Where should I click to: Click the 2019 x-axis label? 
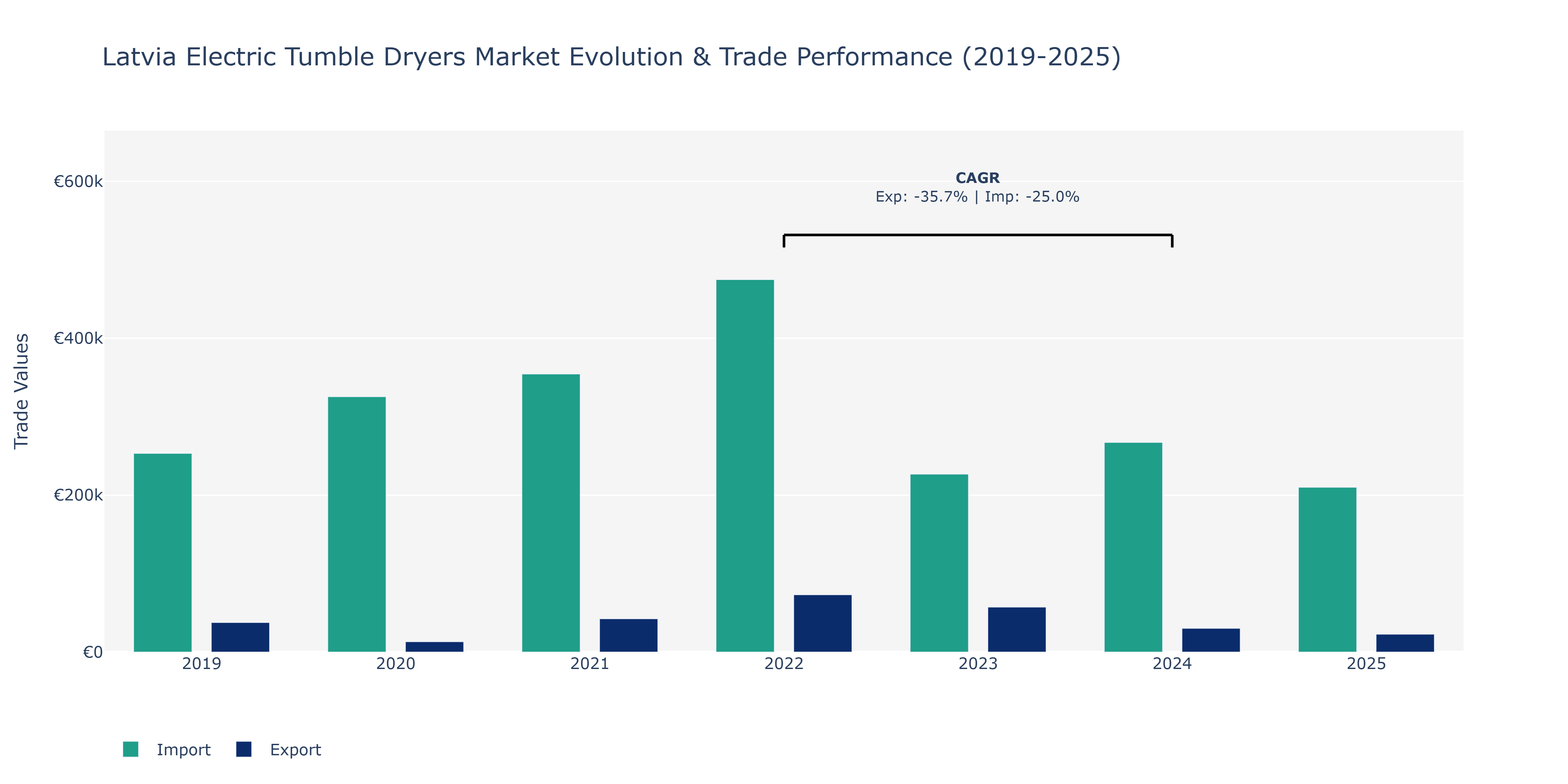[202, 663]
